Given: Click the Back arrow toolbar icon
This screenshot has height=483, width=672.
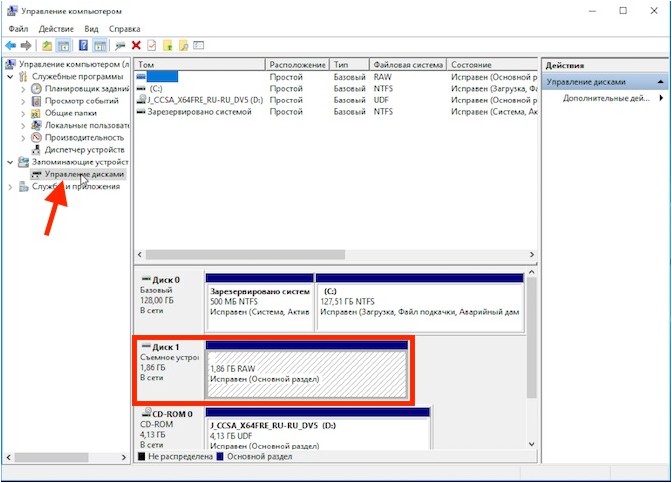Looking at the screenshot, I should (11, 45).
